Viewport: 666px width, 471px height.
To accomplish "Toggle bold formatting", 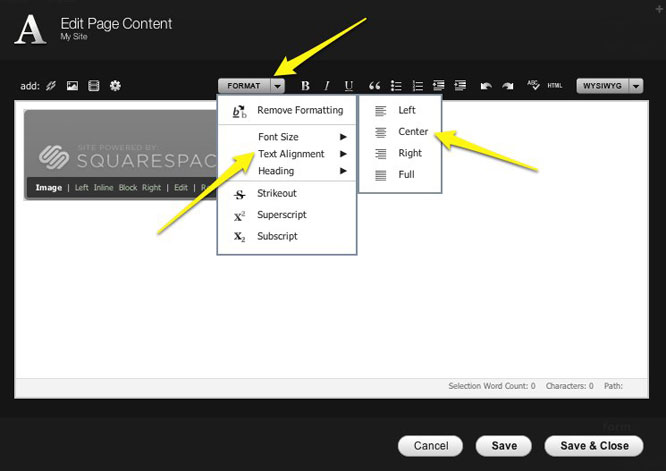I will point(305,86).
